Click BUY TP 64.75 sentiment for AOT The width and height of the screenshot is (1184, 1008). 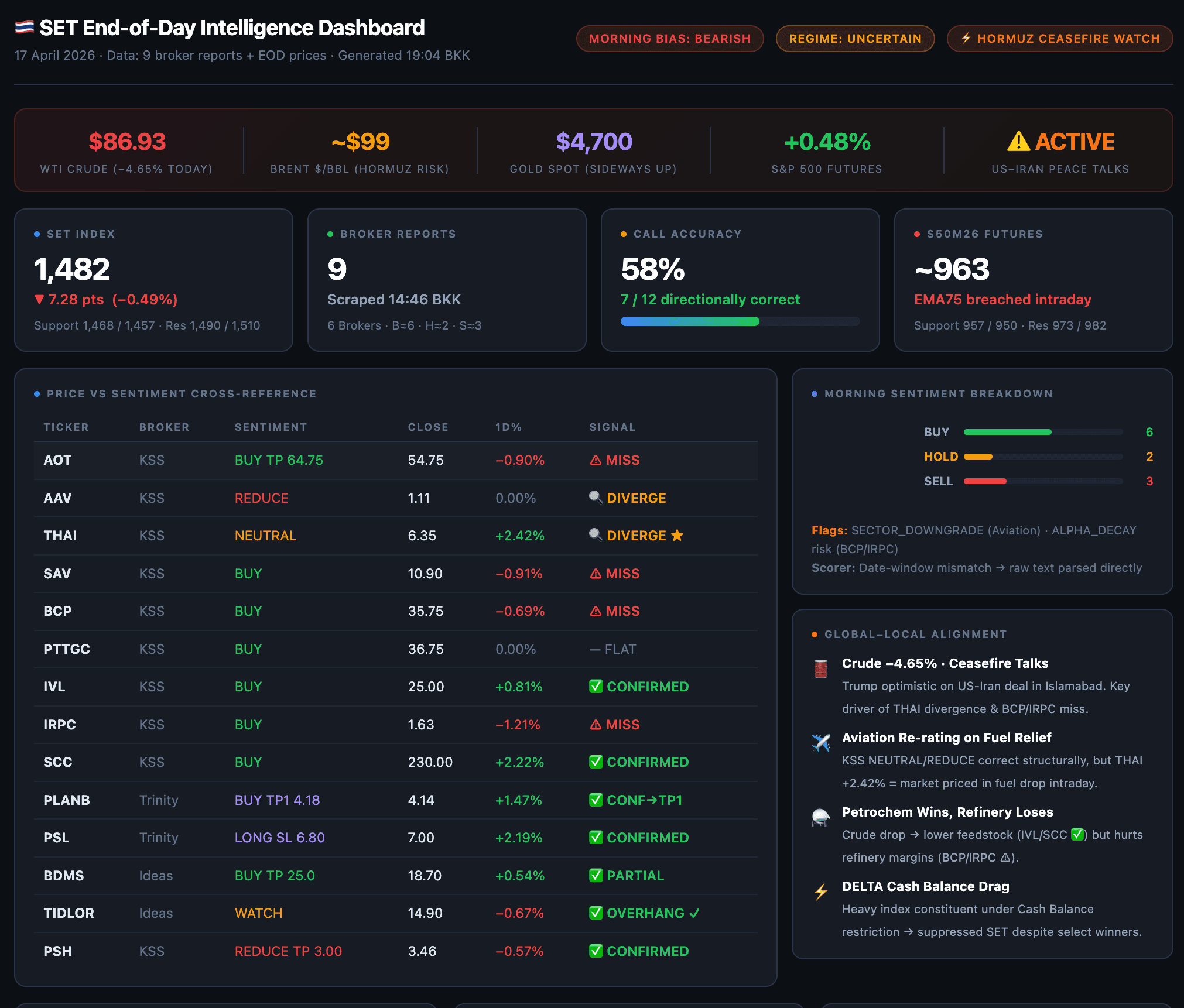pyautogui.click(x=279, y=460)
